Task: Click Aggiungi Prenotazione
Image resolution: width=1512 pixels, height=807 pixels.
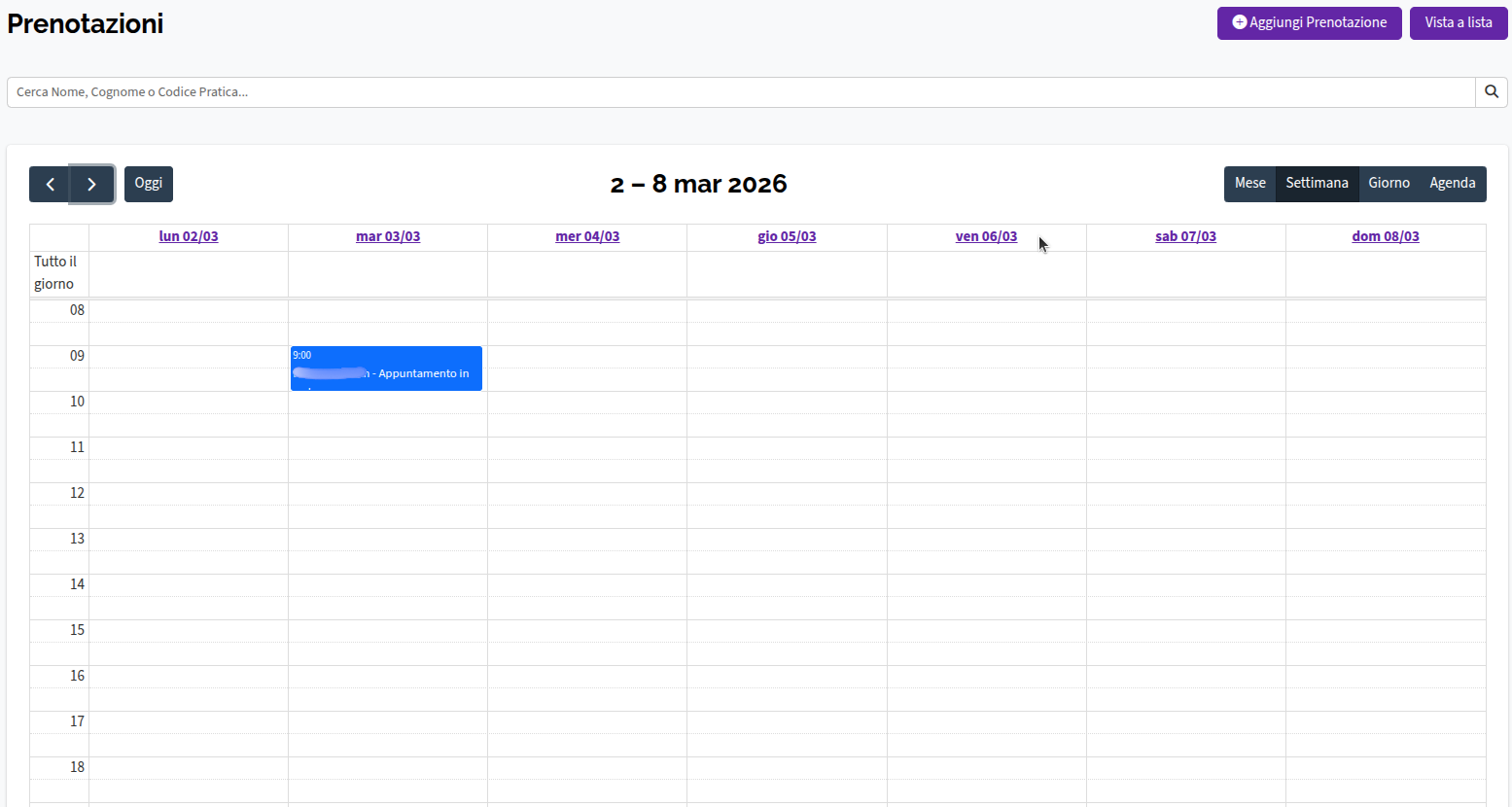Action: coord(1309,22)
